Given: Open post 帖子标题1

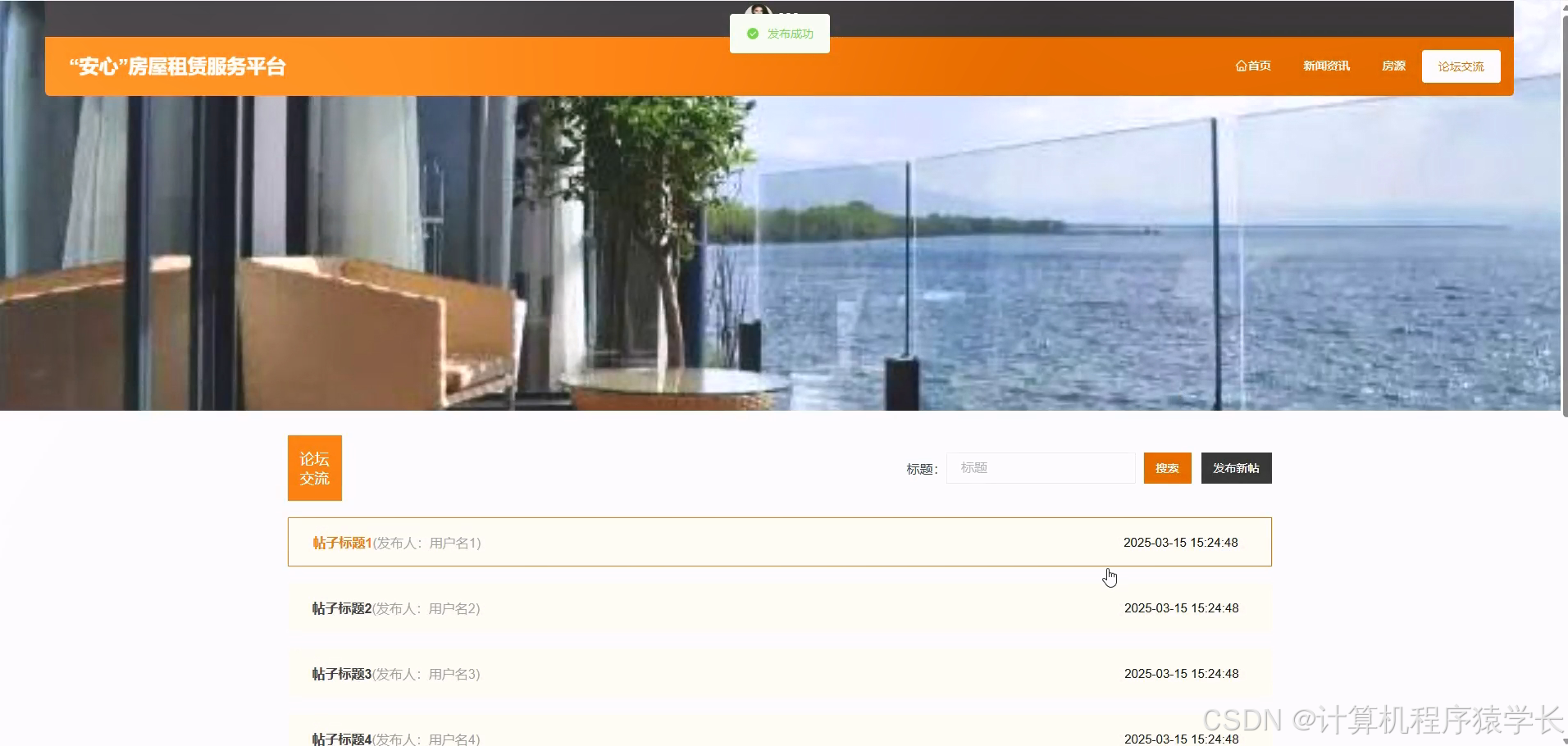Looking at the screenshot, I should [779, 542].
